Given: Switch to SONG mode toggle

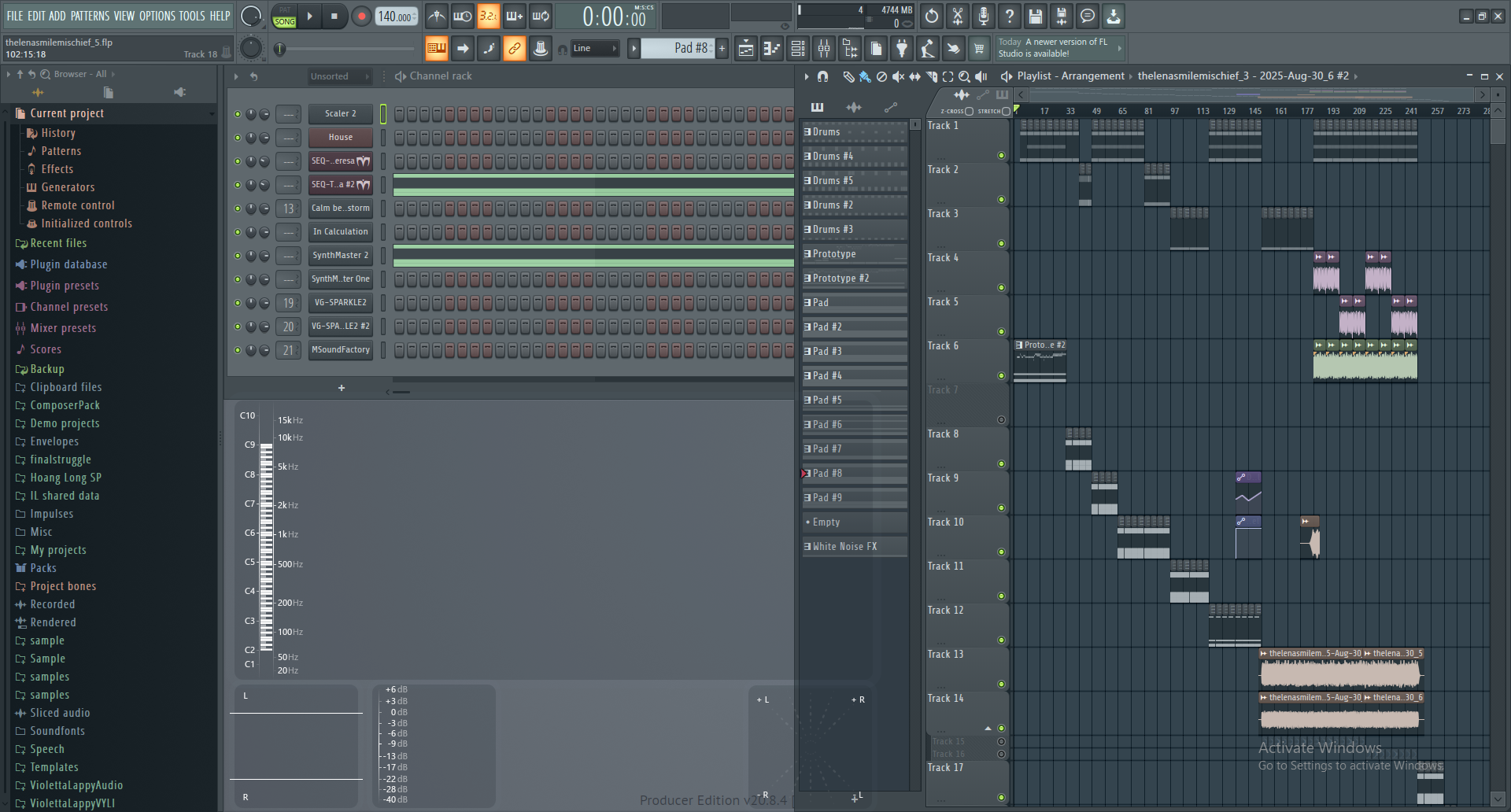Looking at the screenshot, I should tap(284, 22).
